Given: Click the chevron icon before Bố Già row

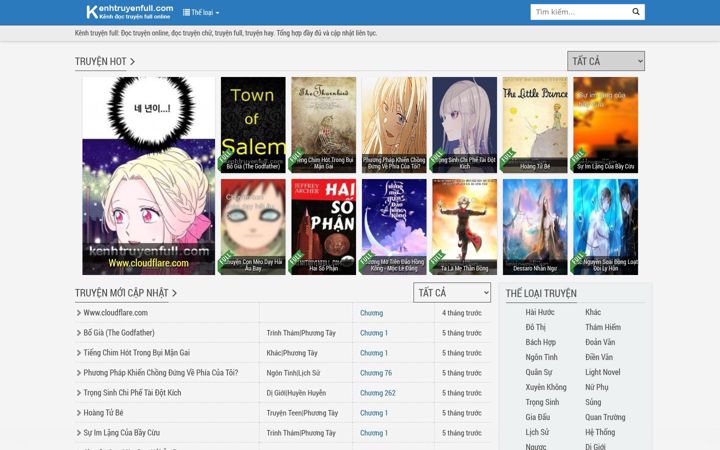Looking at the screenshot, I should [x=79, y=333].
